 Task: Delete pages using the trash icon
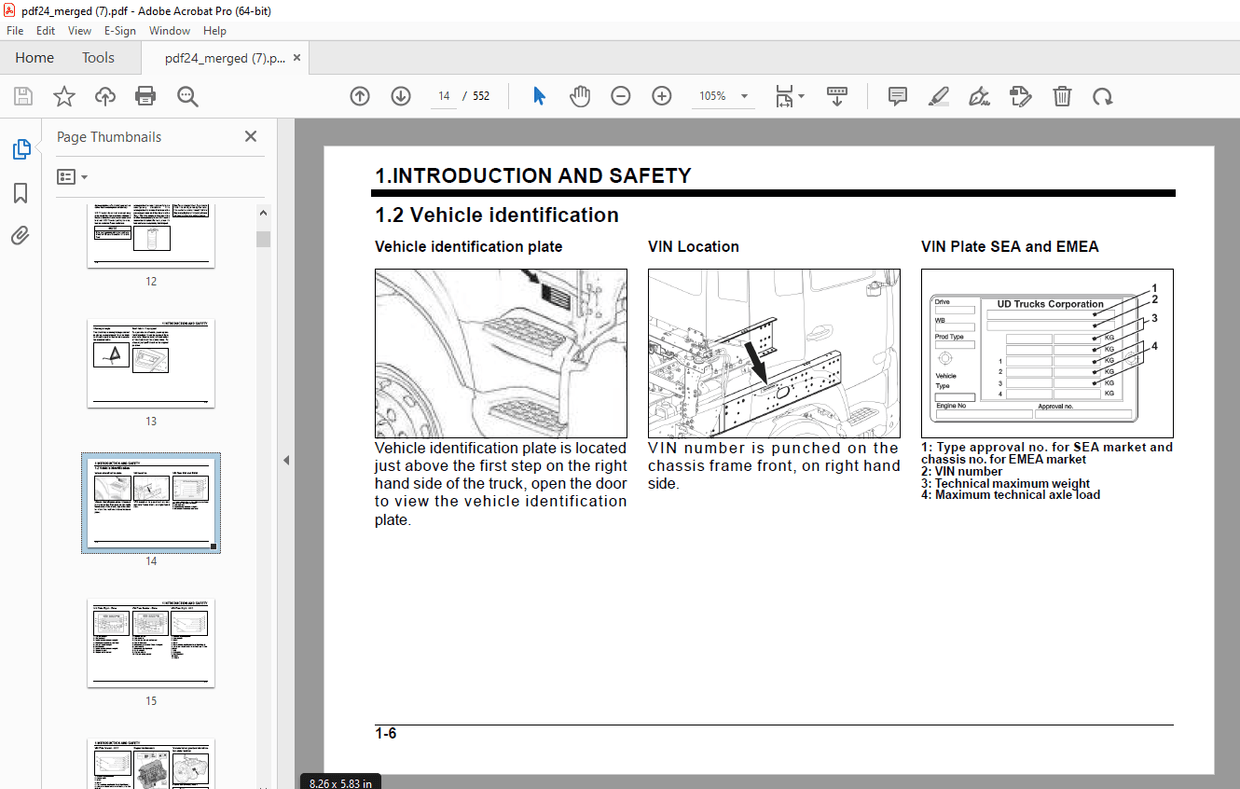(x=1062, y=95)
